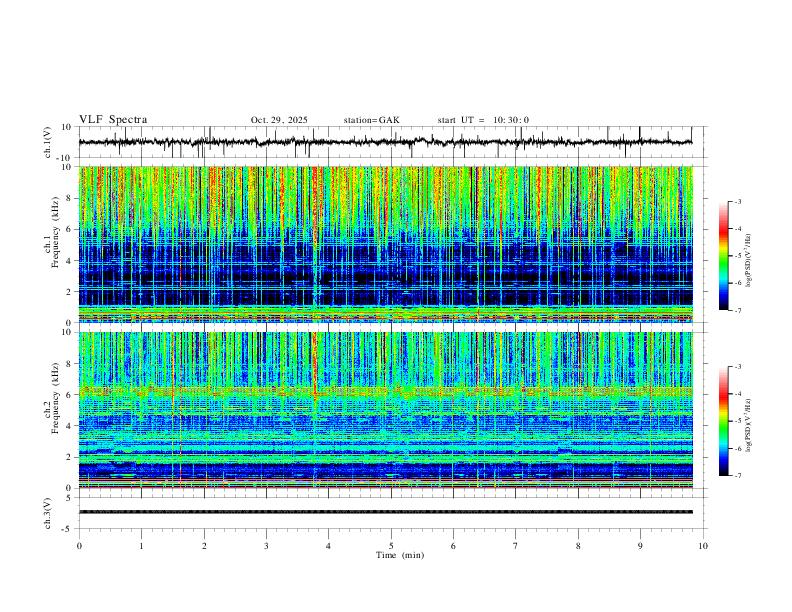Click the "-3" label on ch.2 color bar
The image size is (792, 612).
point(737,367)
